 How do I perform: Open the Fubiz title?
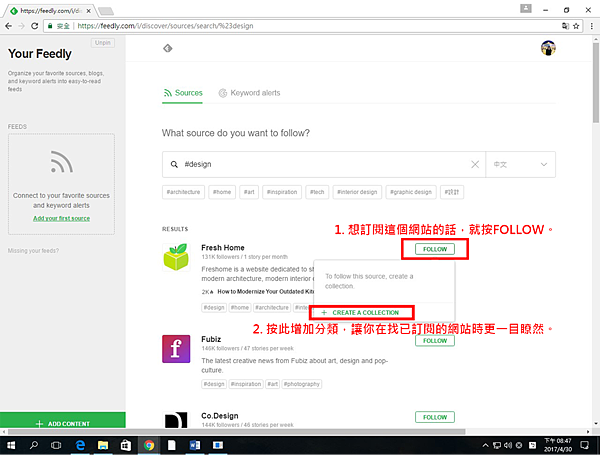pyautogui.click(x=211, y=339)
